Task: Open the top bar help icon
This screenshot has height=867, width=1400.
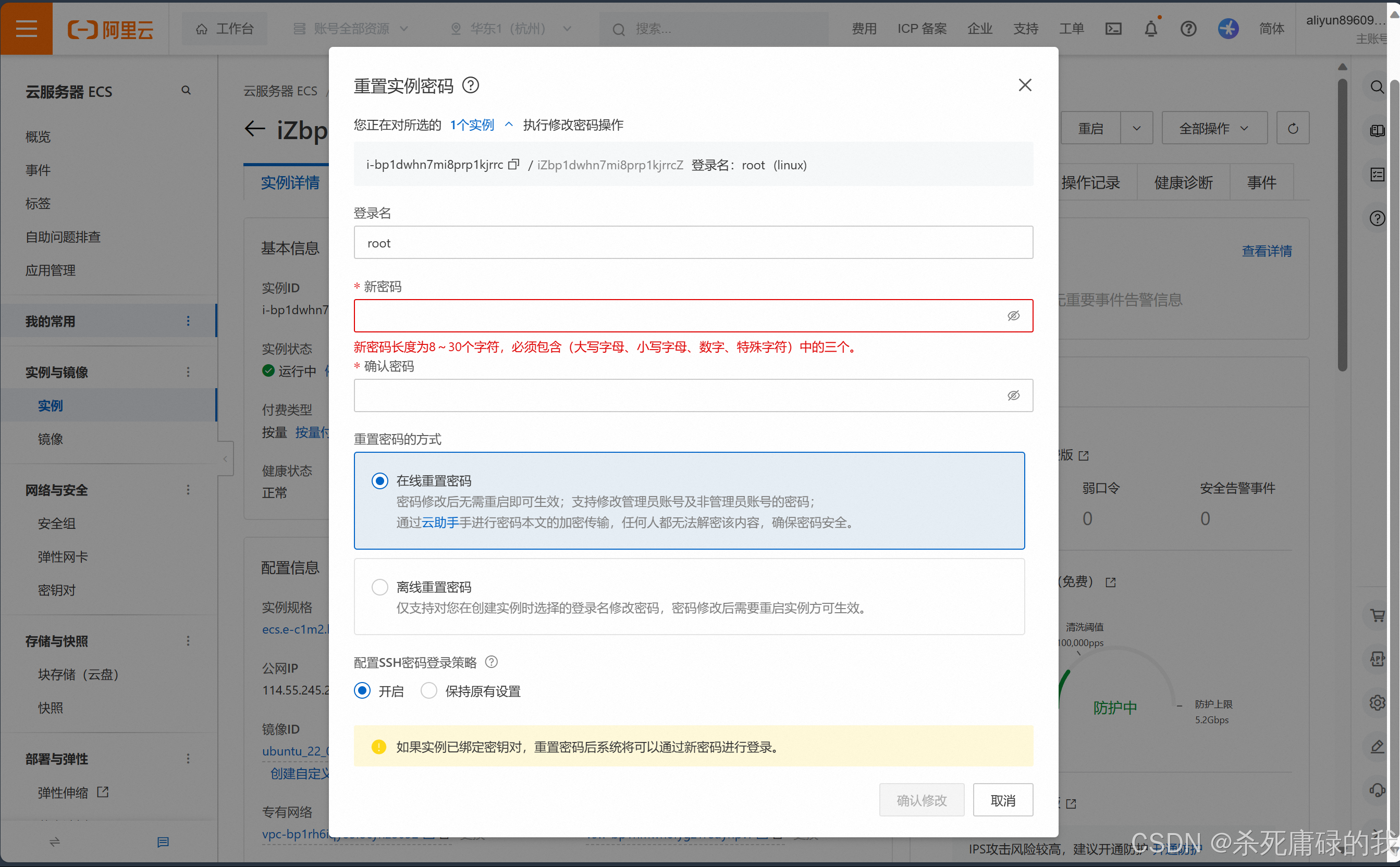Action: click(1188, 29)
